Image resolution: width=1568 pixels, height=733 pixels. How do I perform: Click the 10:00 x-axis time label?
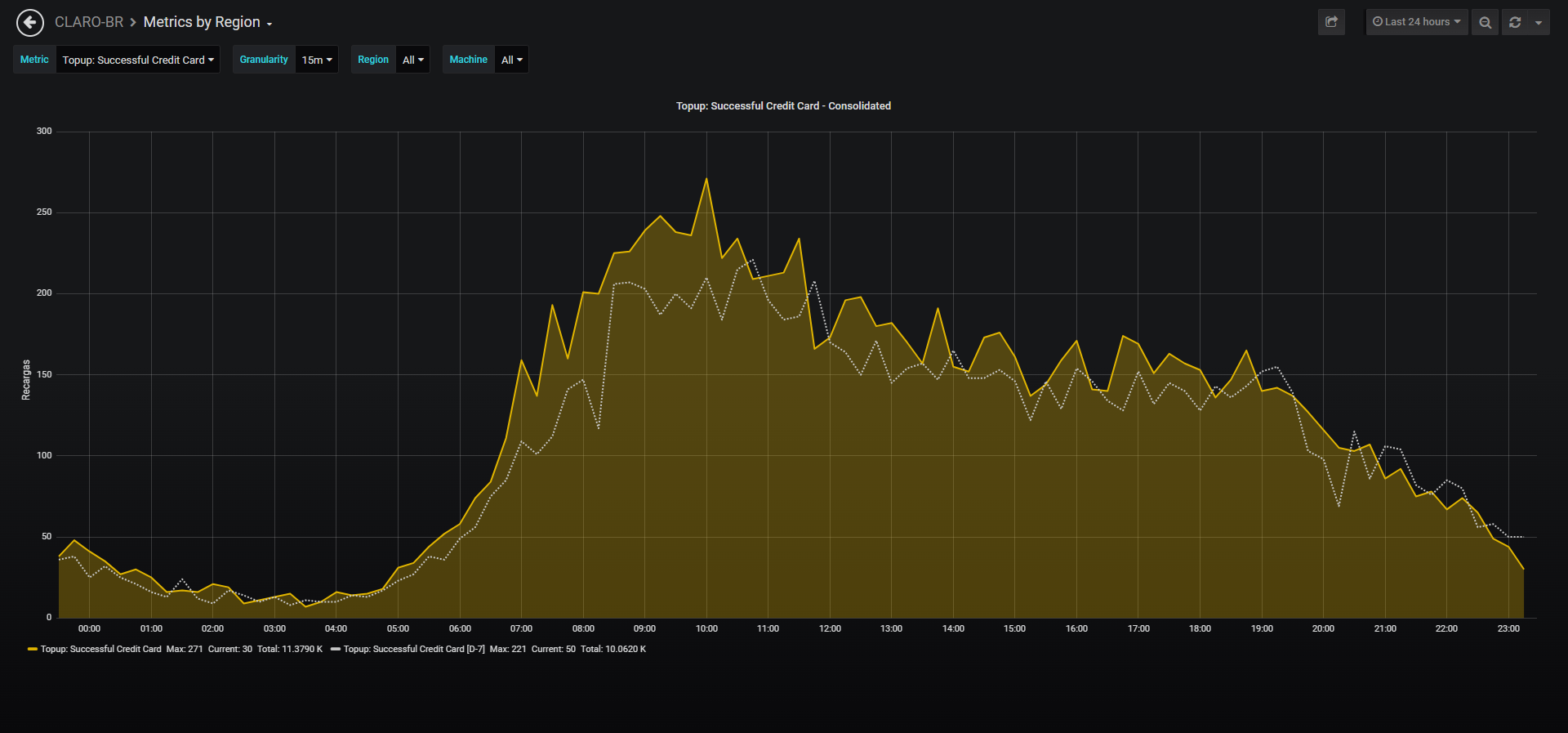(706, 629)
